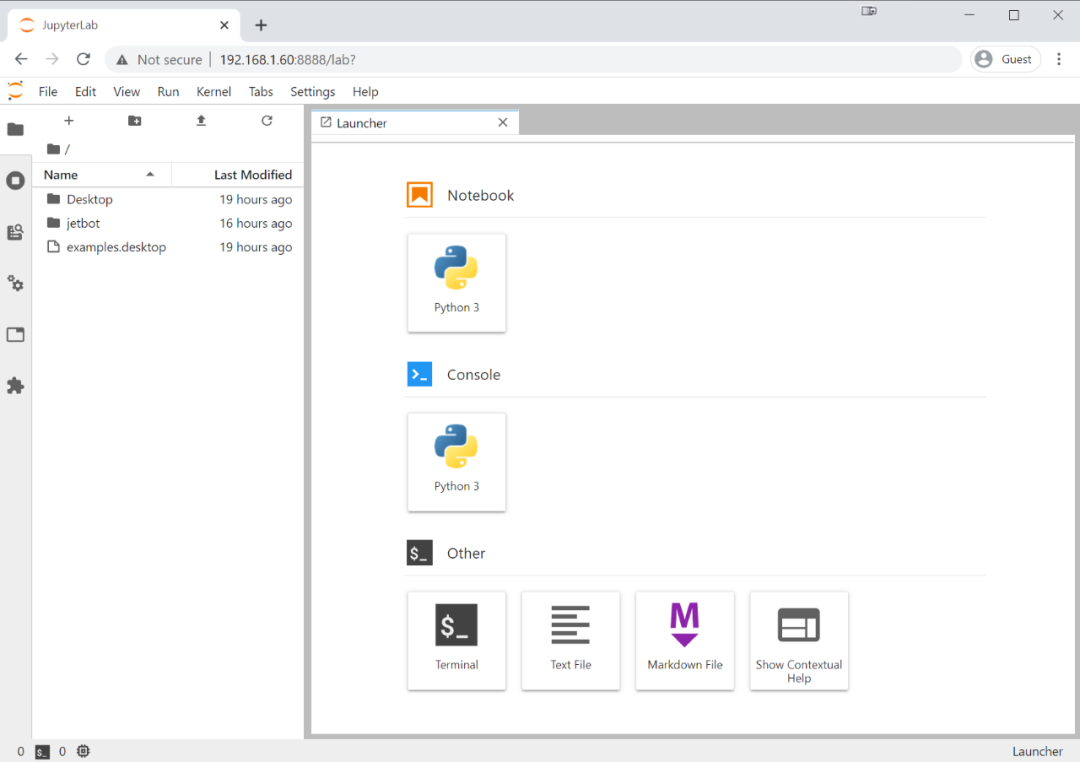The height and width of the screenshot is (762, 1080).
Task: Launch a Python 3 Console
Action: (x=457, y=462)
